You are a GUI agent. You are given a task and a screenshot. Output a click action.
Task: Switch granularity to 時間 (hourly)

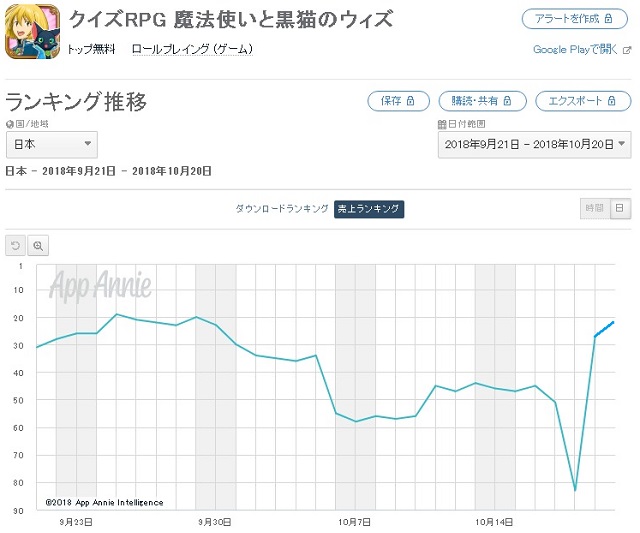tap(594, 208)
